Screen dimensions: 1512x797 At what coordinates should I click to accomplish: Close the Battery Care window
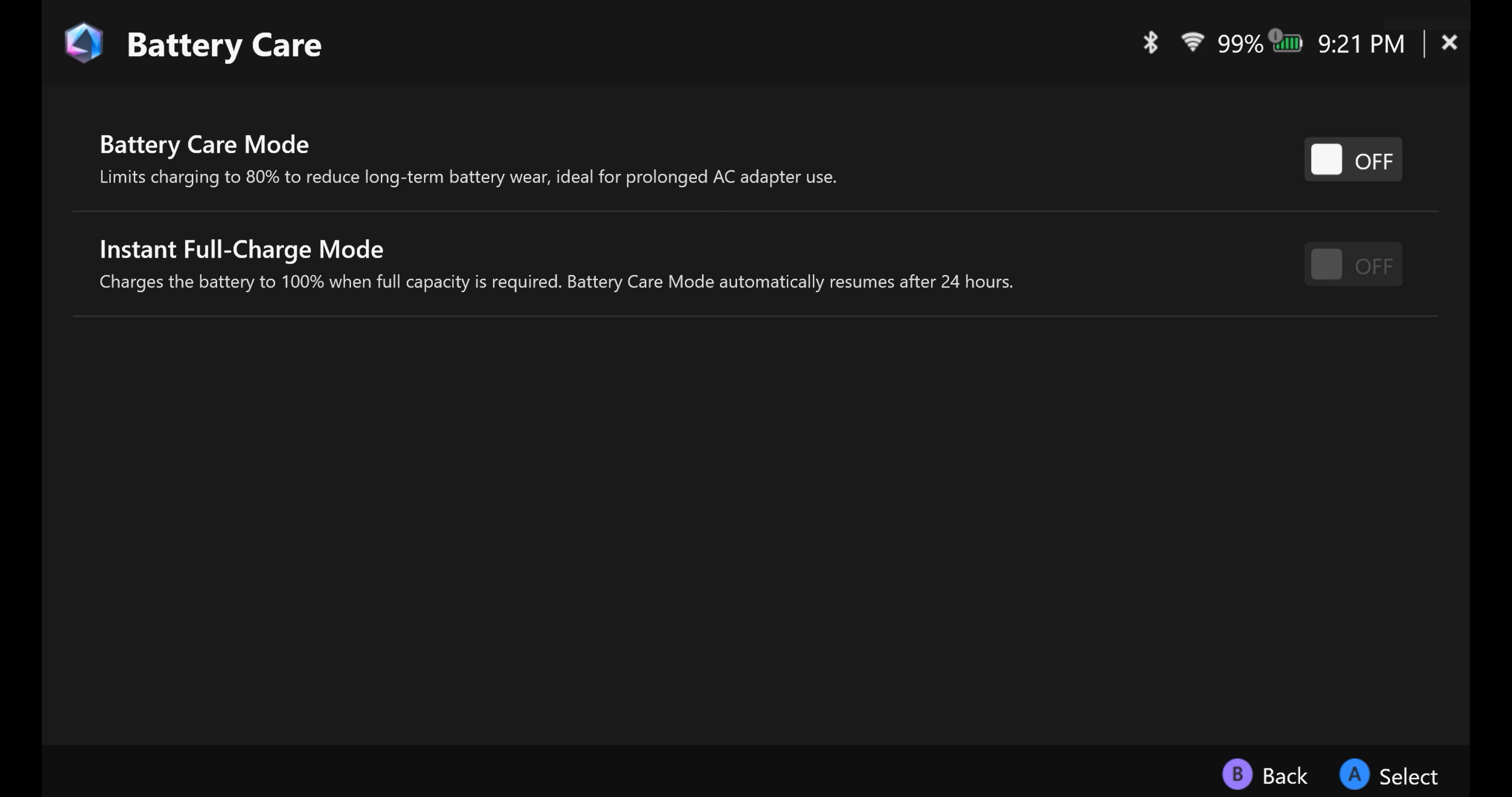coord(1449,43)
